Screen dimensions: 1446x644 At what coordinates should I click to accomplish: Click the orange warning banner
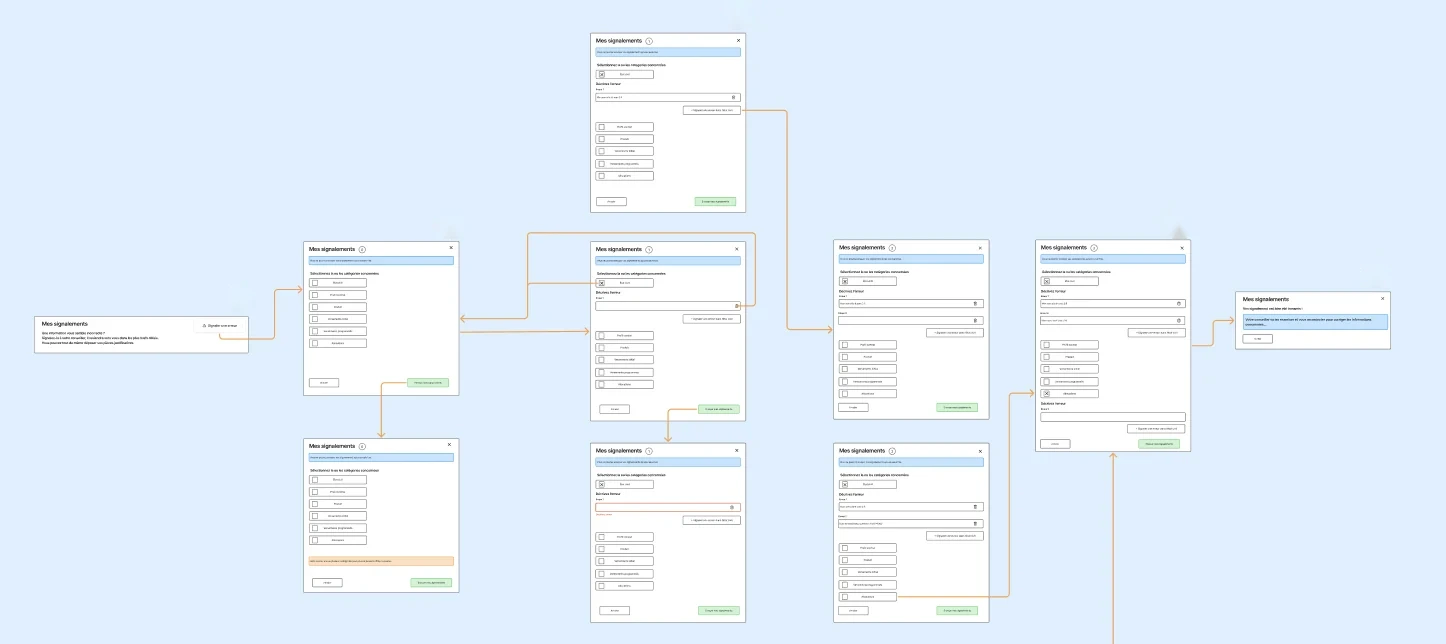pos(381,561)
